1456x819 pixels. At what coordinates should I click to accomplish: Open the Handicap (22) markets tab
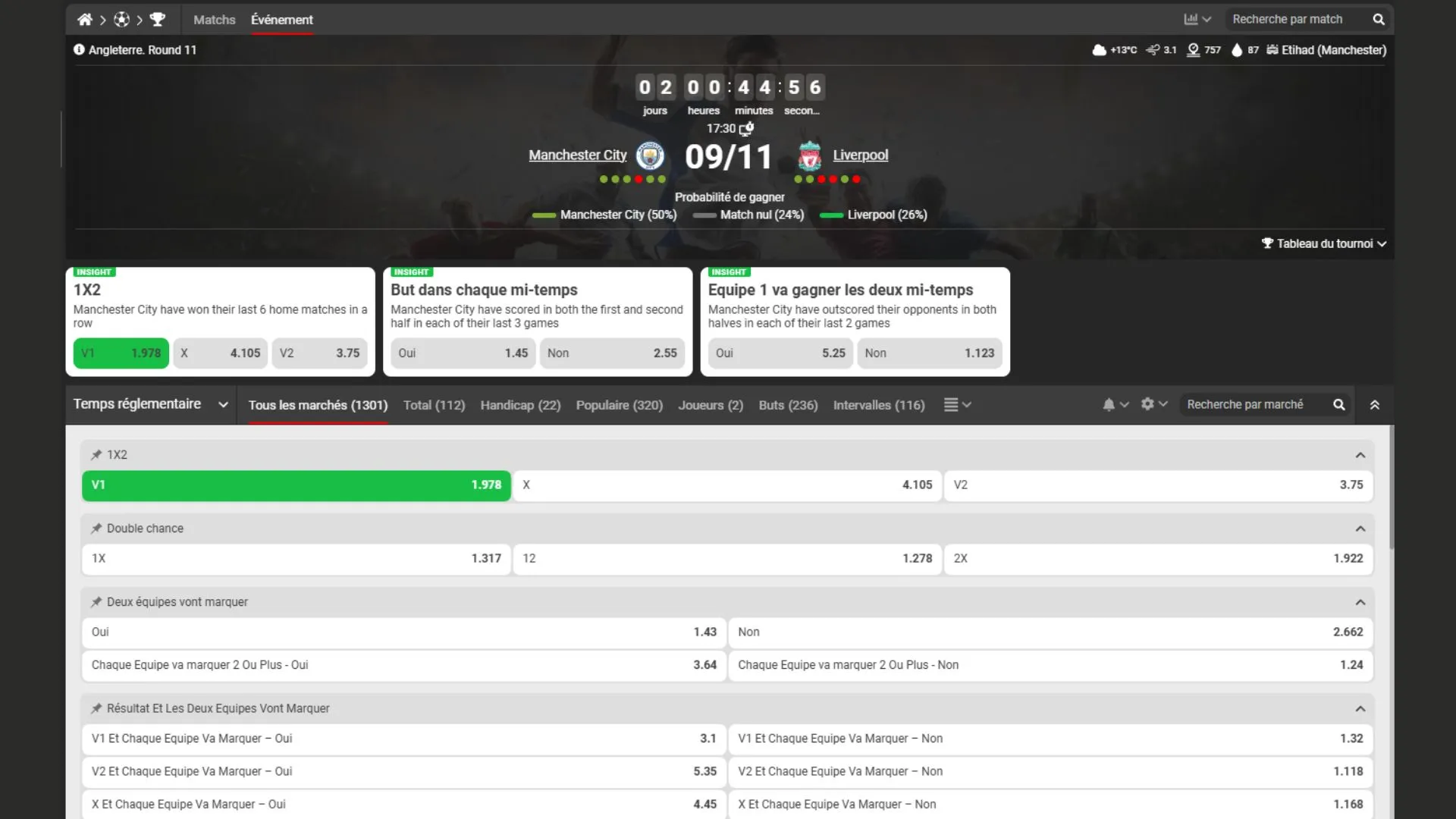click(x=520, y=405)
